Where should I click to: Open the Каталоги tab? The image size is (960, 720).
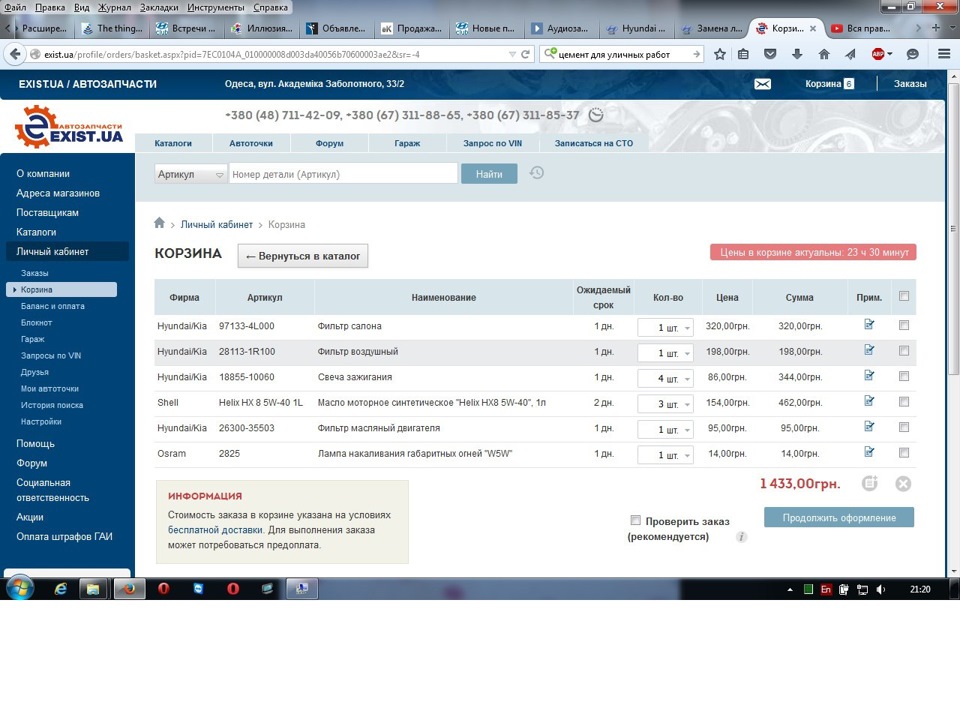[173, 143]
